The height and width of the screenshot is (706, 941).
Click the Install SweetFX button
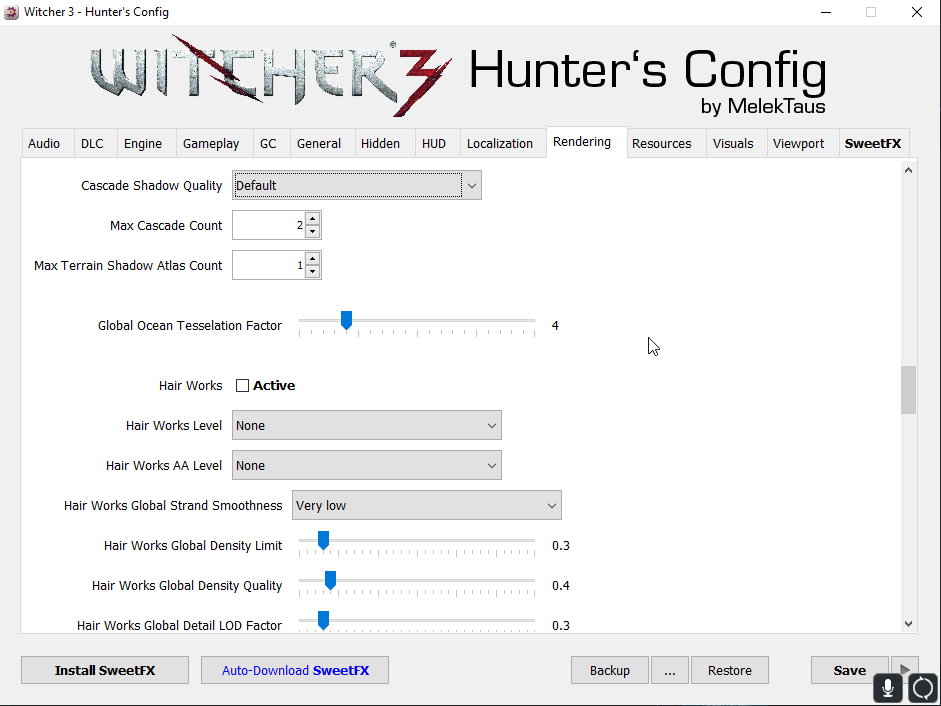point(105,671)
